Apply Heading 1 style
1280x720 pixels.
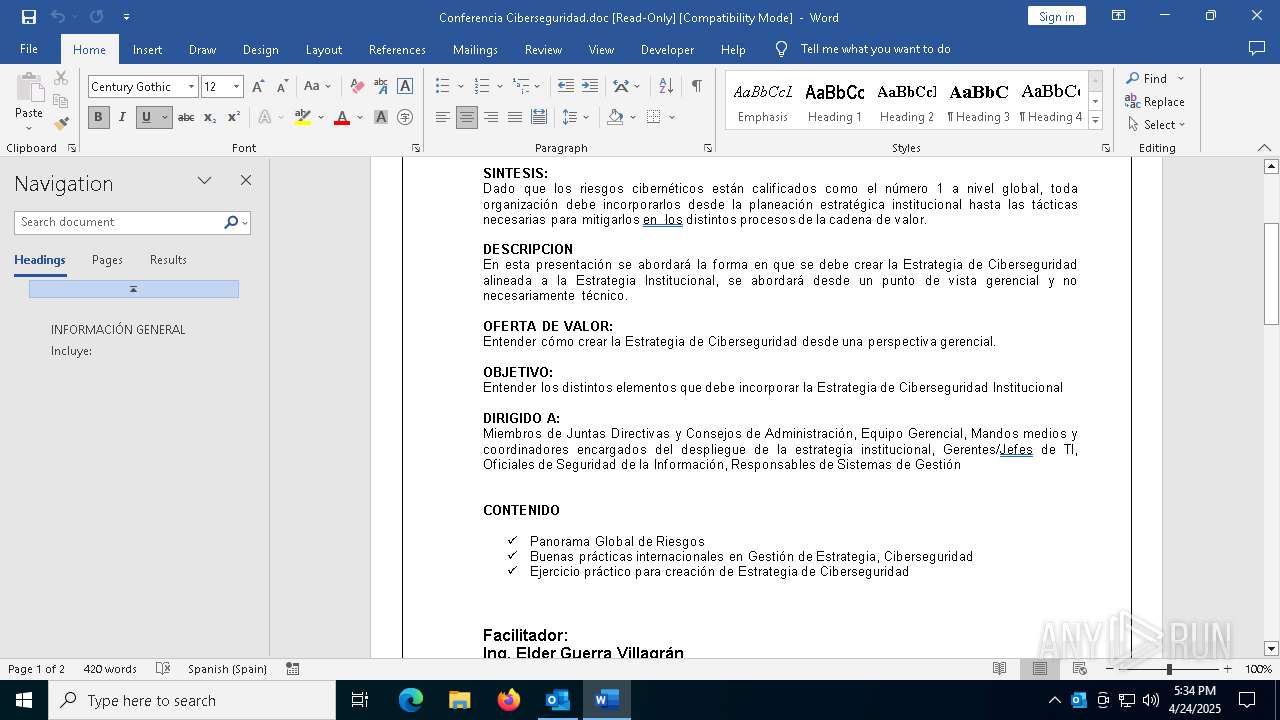[x=835, y=102]
